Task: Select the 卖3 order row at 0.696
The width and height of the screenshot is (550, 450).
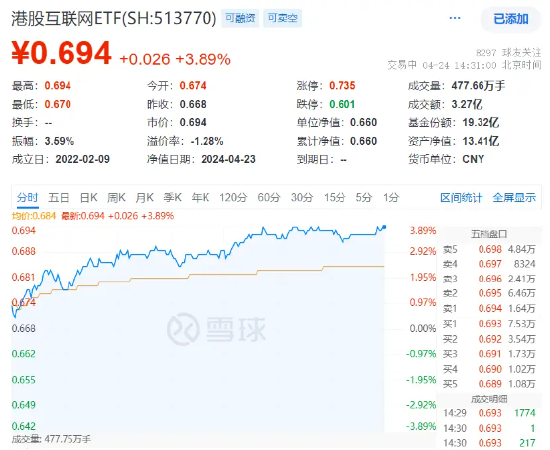Action: coord(489,279)
